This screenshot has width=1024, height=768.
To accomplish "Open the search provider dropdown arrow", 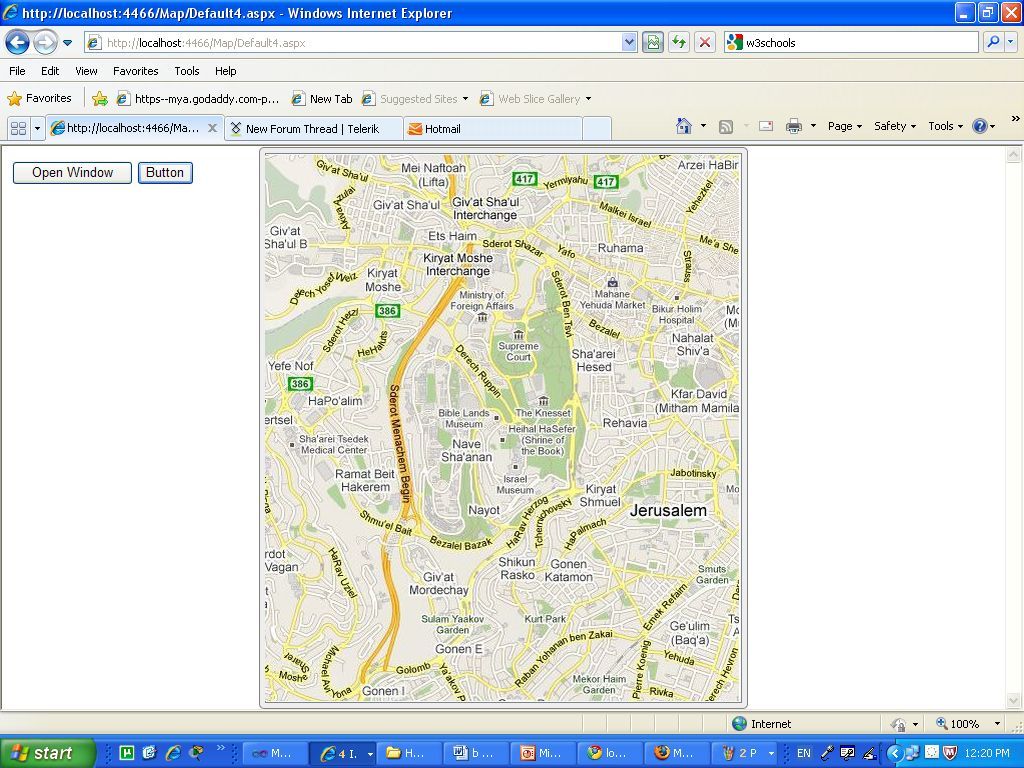I will [x=1011, y=43].
